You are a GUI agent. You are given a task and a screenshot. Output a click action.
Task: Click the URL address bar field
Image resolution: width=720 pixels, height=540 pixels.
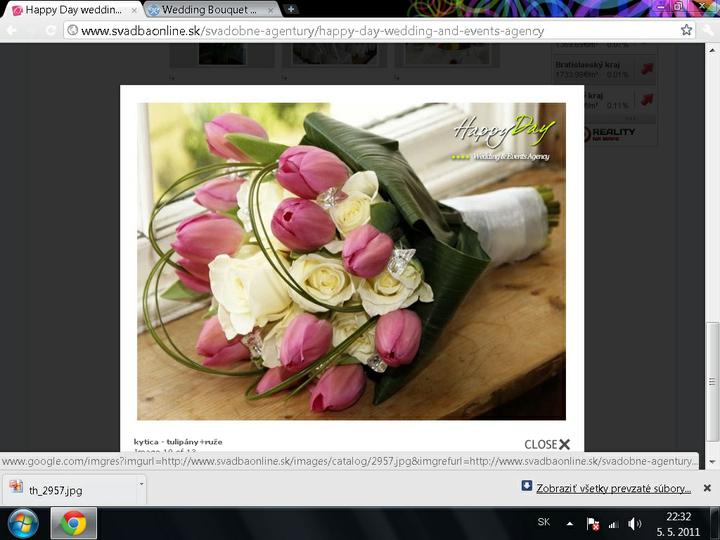(x=370, y=30)
